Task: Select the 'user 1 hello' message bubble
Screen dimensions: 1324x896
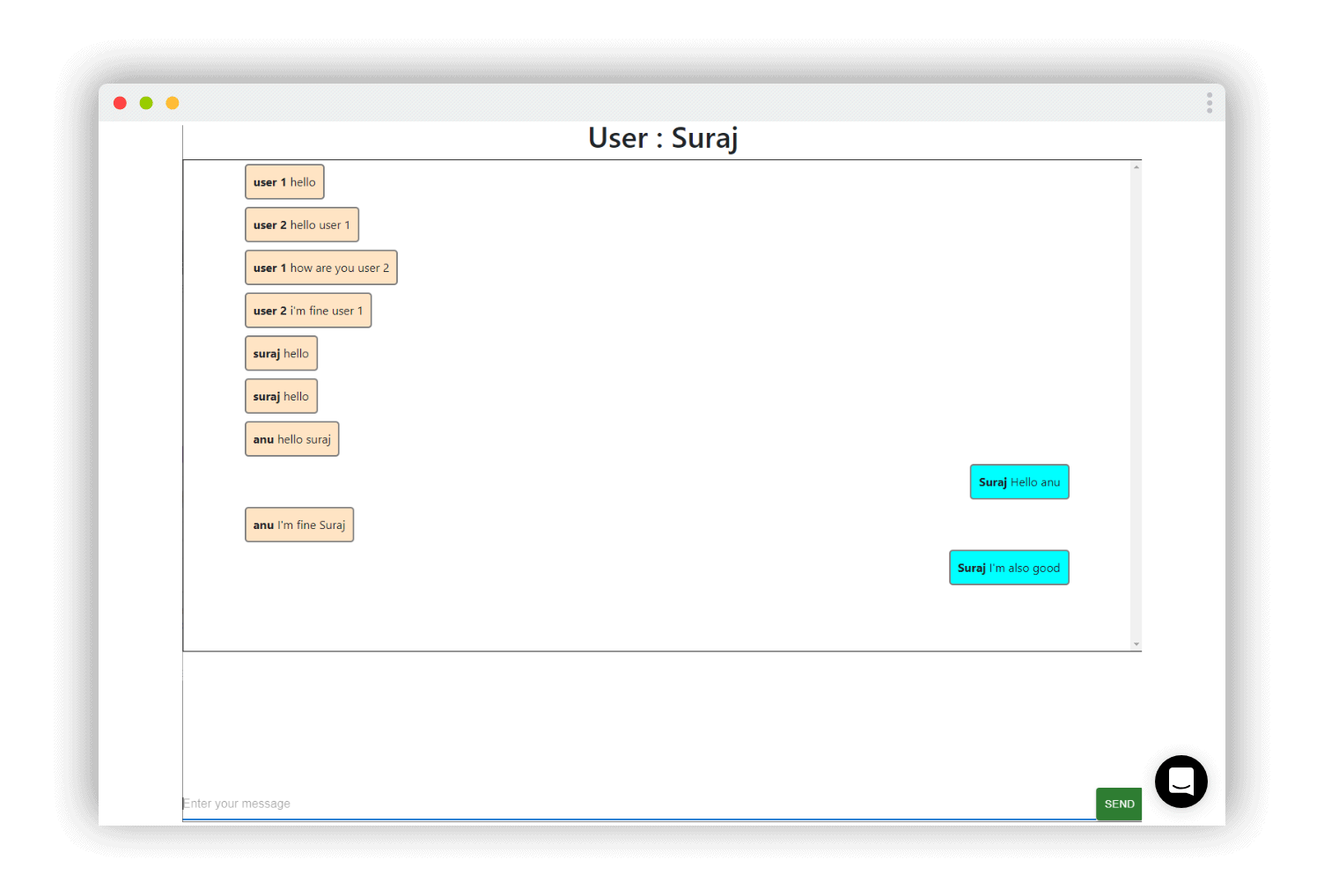Action: click(284, 182)
